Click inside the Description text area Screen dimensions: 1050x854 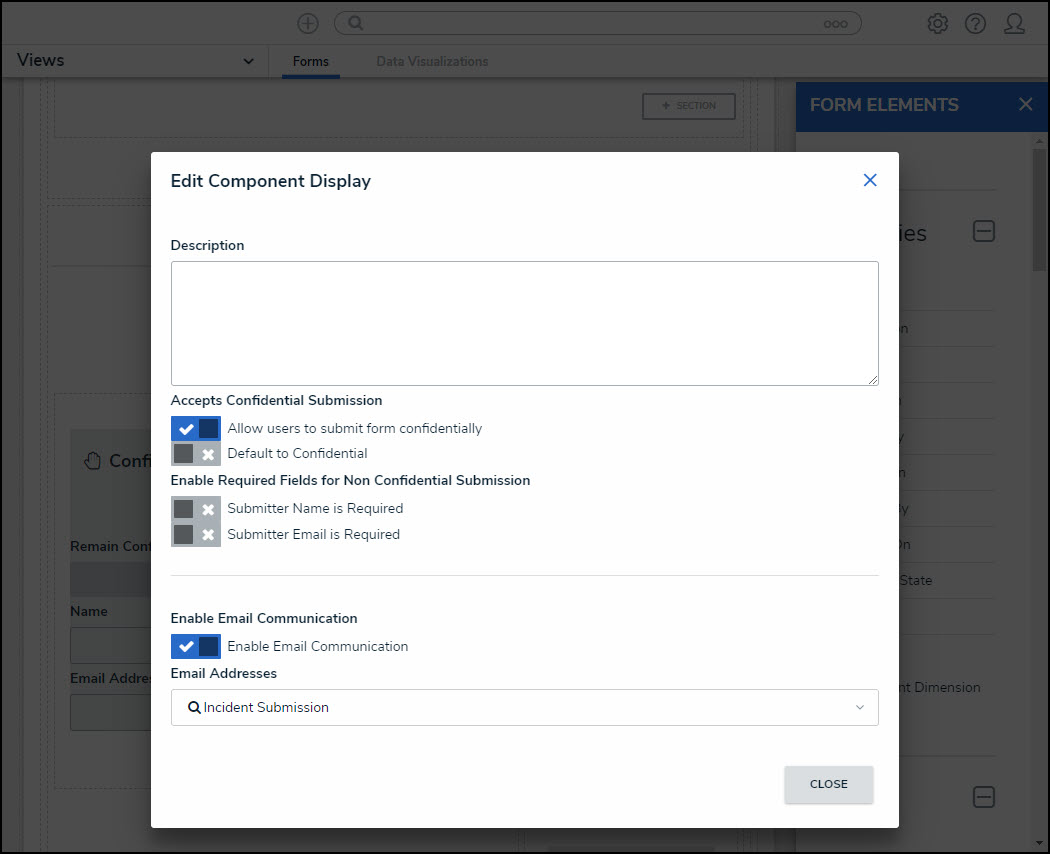pyautogui.click(x=524, y=323)
